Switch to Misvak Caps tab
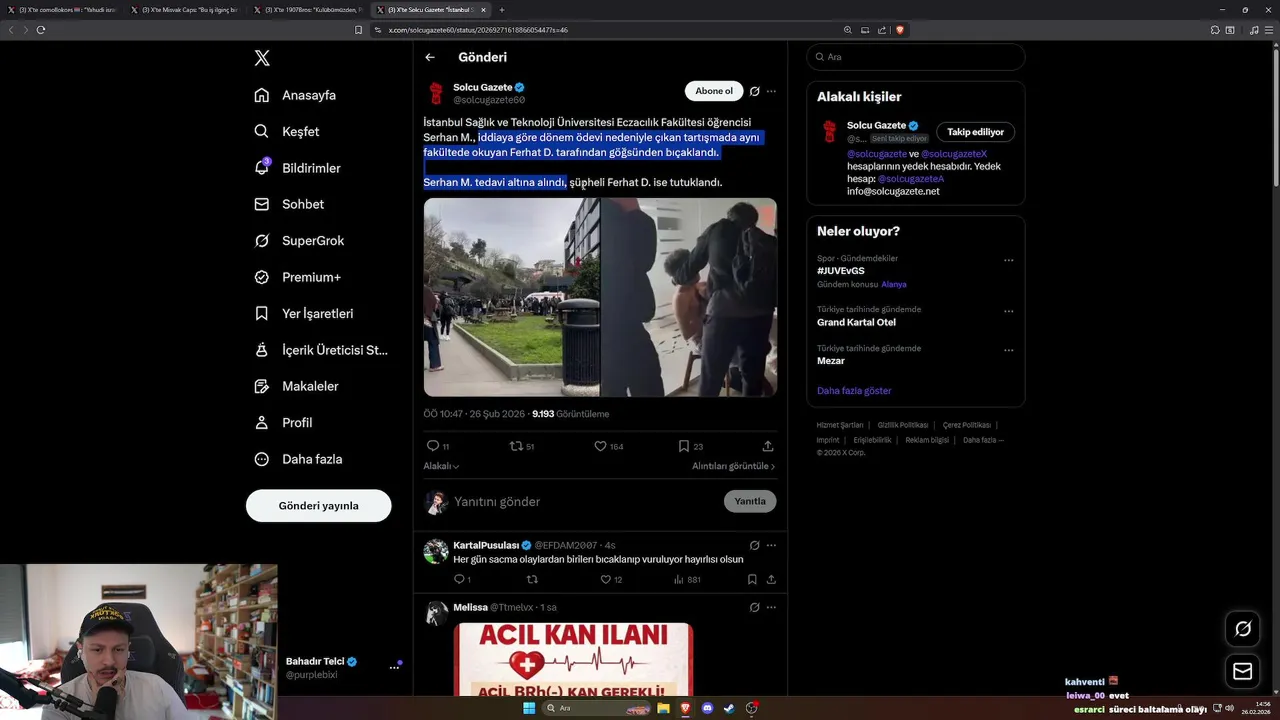1280x720 pixels. (x=185, y=10)
